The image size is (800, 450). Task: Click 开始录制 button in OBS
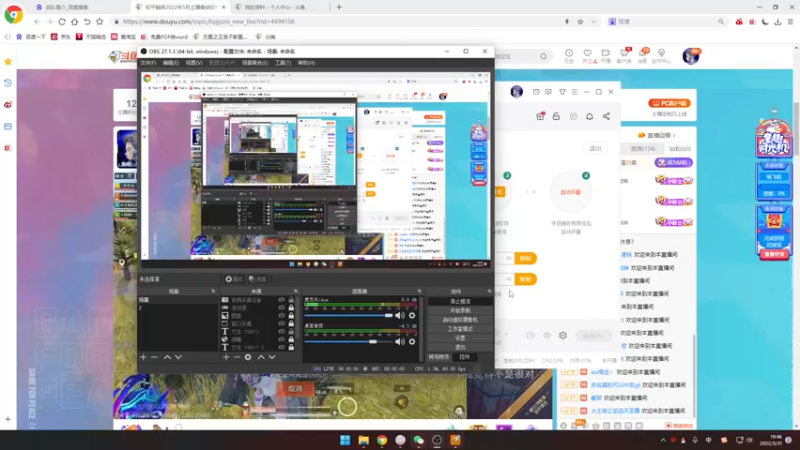tap(460, 311)
